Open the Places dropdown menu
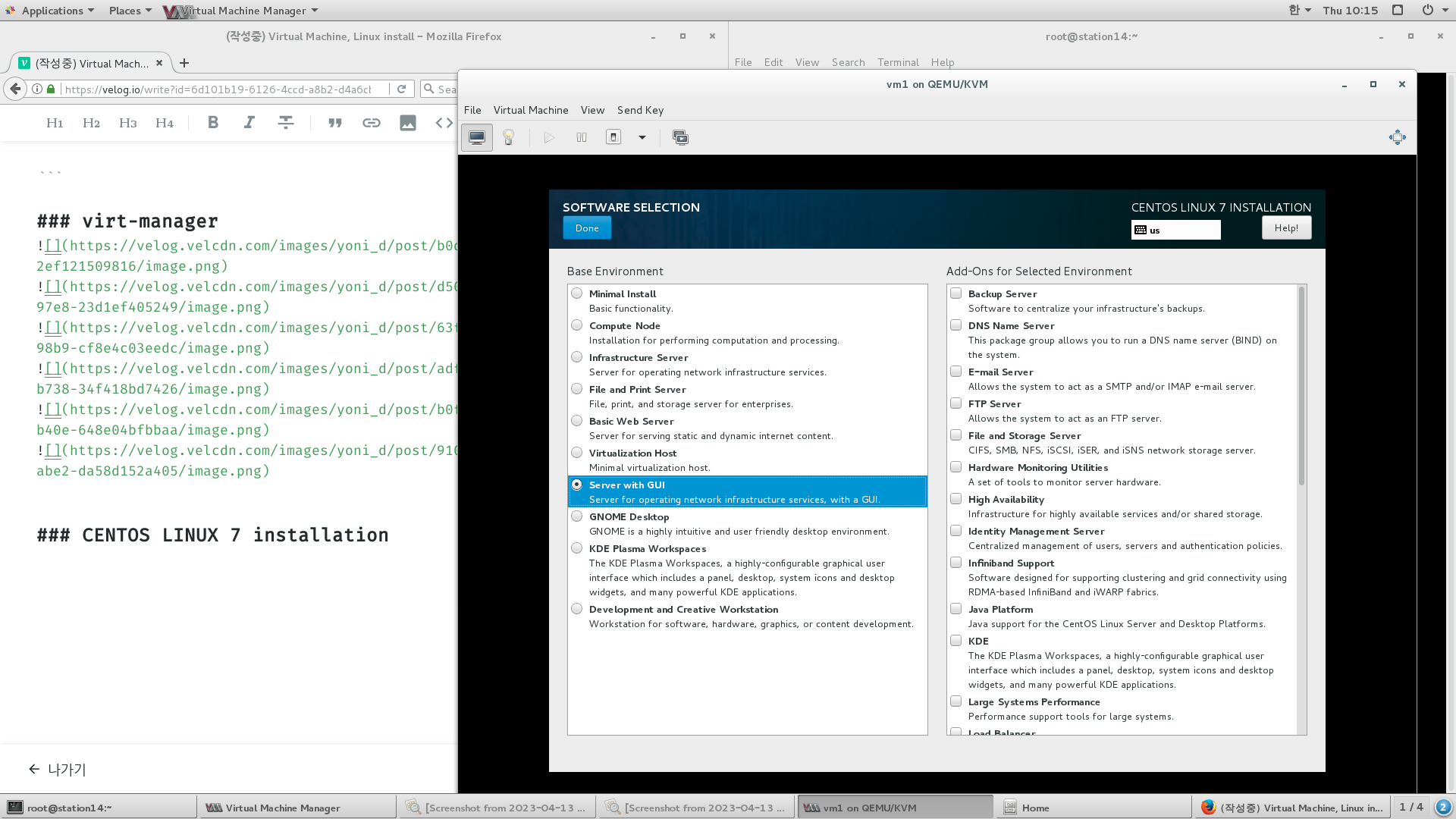The image size is (1456, 819). (130, 11)
